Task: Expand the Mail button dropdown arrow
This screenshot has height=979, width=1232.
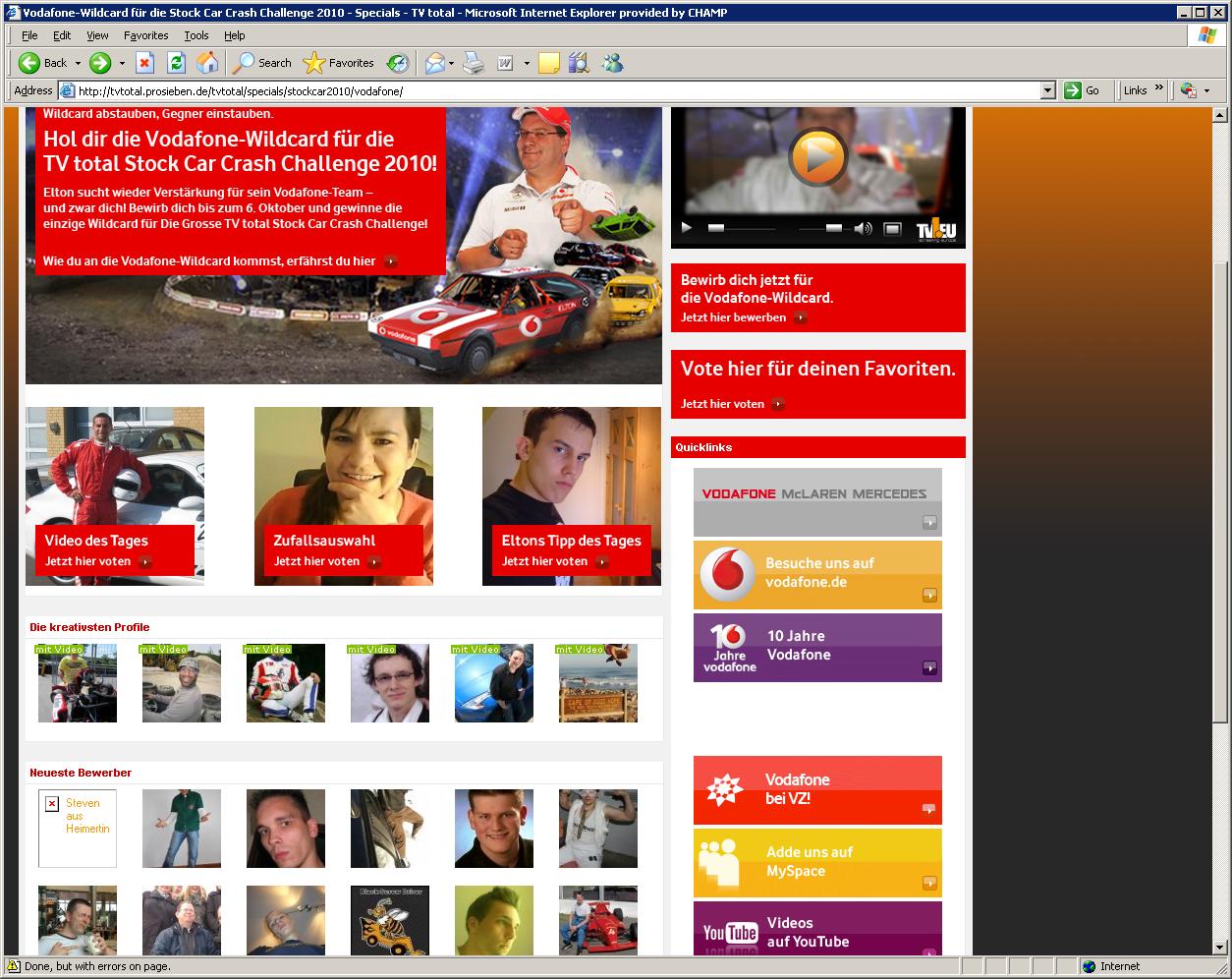Action: pyautogui.click(x=451, y=63)
